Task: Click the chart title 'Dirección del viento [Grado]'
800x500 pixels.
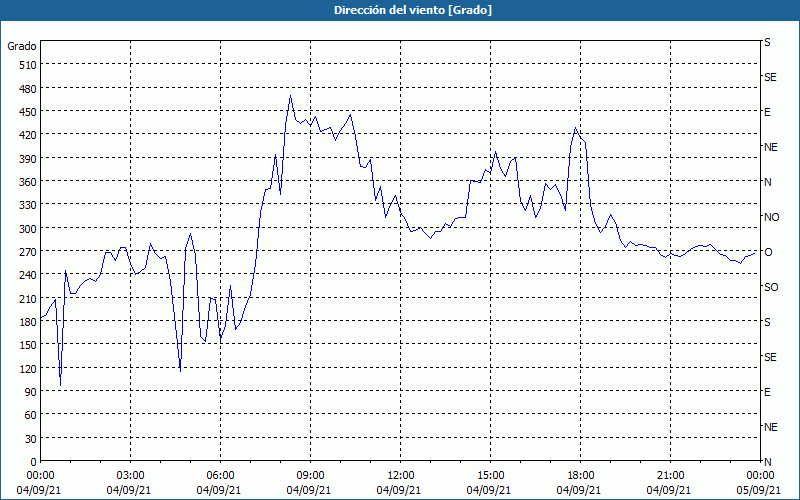Action: click(x=413, y=10)
